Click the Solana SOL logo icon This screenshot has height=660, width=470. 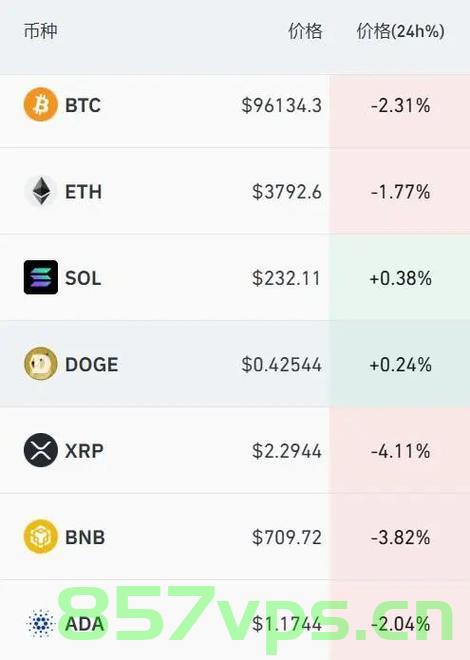(41, 277)
